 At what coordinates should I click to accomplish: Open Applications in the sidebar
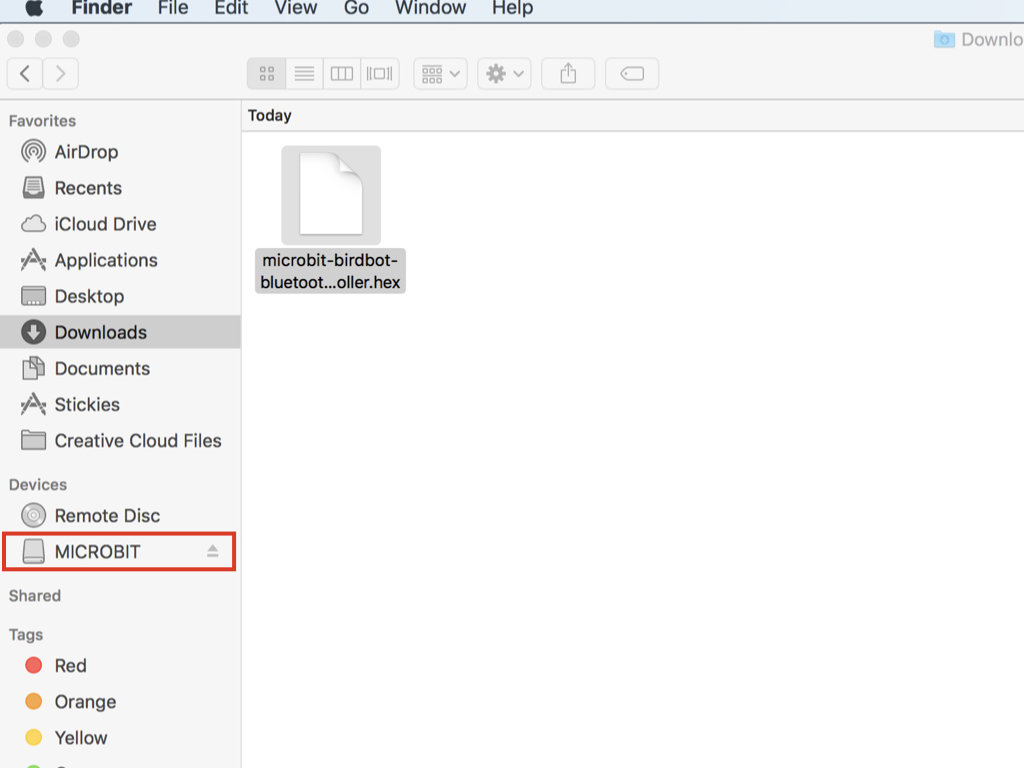[x=121, y=260]
